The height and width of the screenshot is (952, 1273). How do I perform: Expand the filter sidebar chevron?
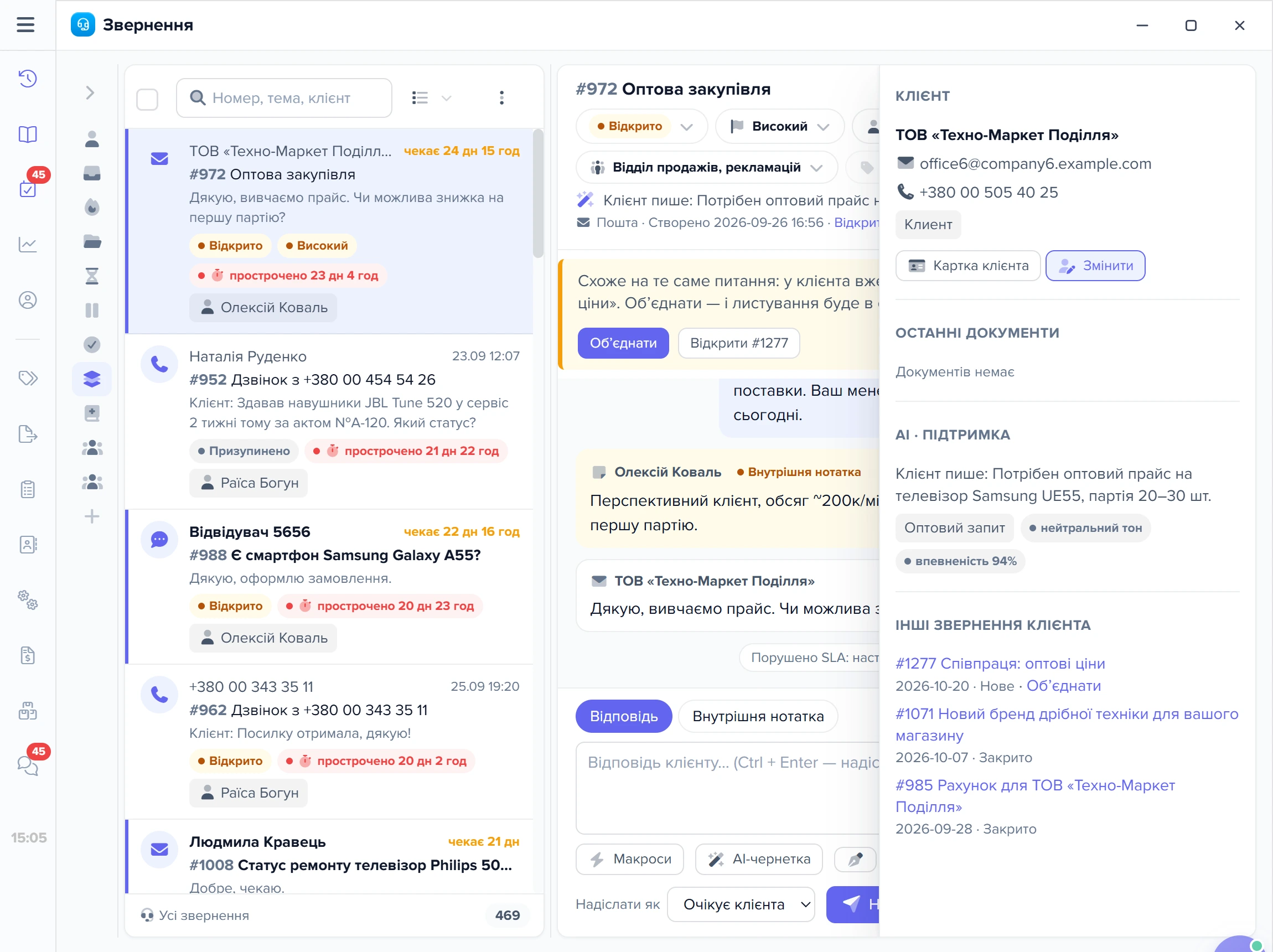point(90,92)
